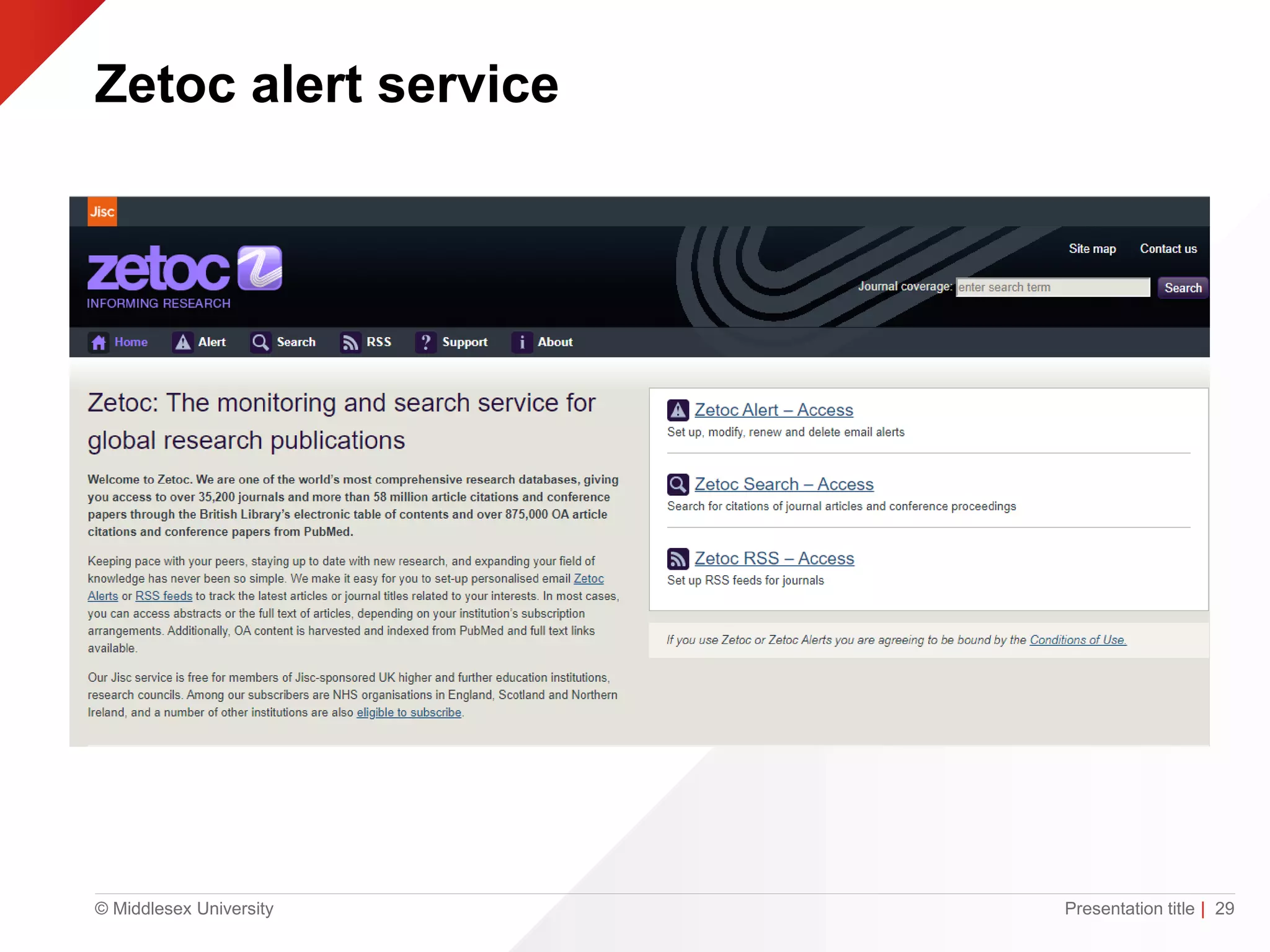Image resolution: width=1270 pixels, height=952 pixels.
Task: Click the zetoc logo
Action: [185, 268]
